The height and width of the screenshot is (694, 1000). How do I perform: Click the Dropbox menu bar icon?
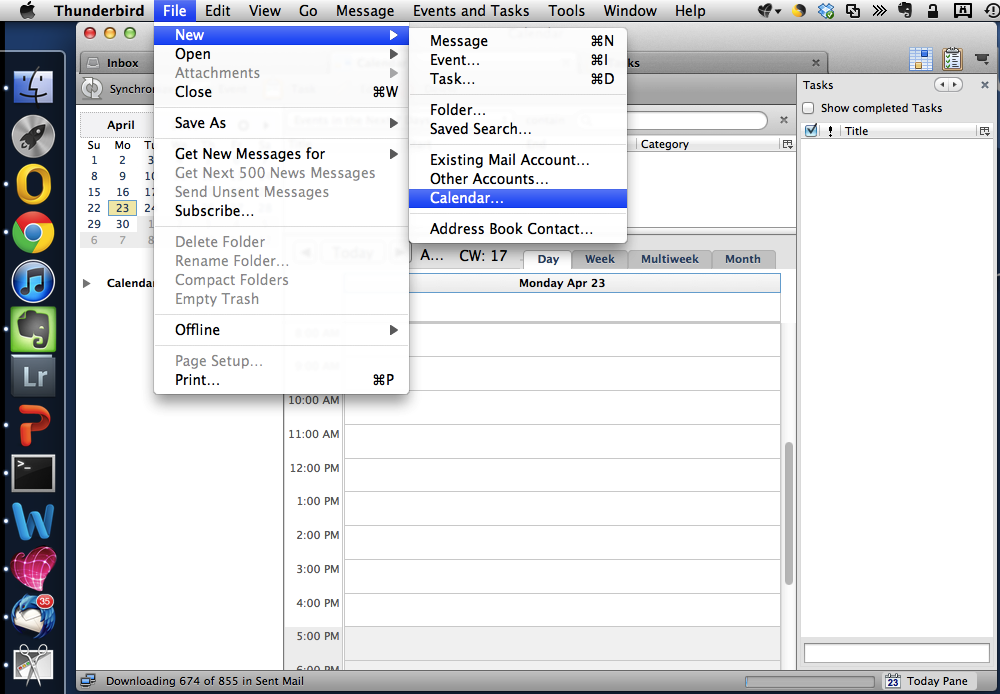click(x=825, y=10)
